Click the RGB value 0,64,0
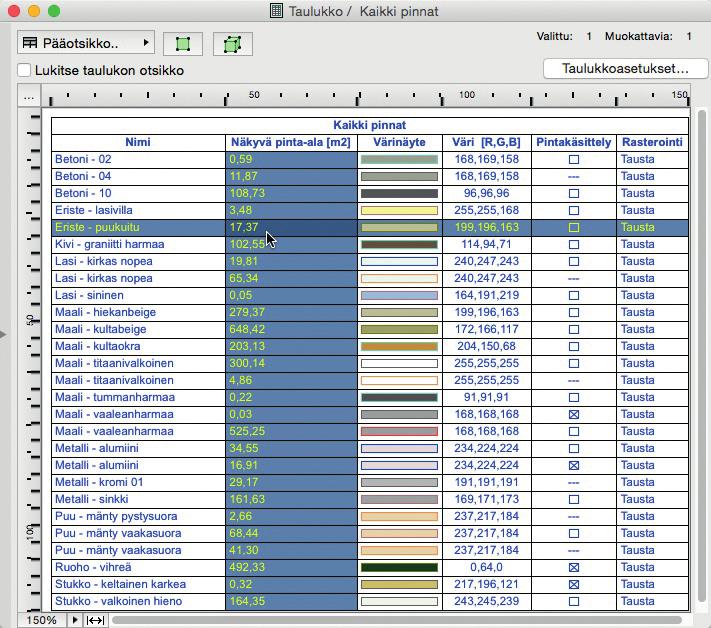Viewport: 711px width, 628px height. 486,568
